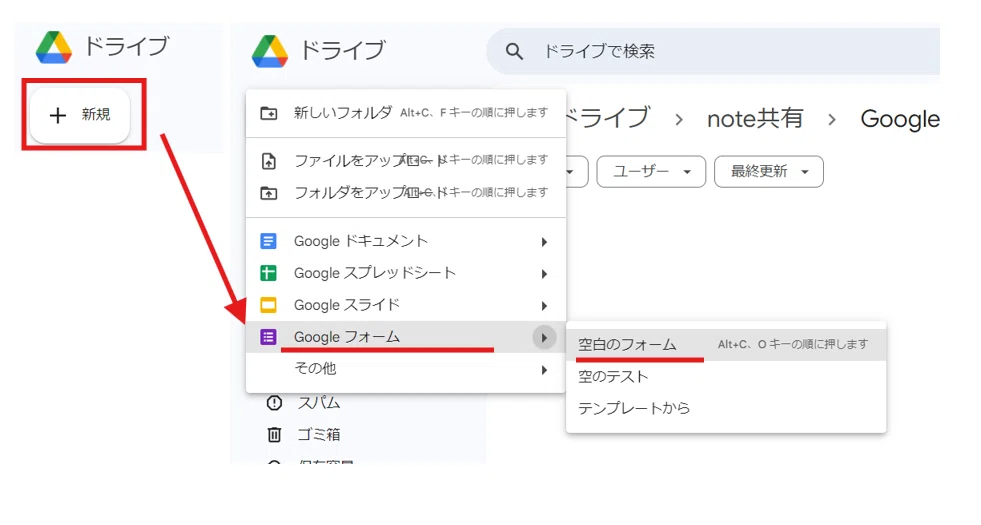The height and width of the screenshot is (525, 981).
Task: Select 新しいフォルダ menu entry
Action: point(406,113)
